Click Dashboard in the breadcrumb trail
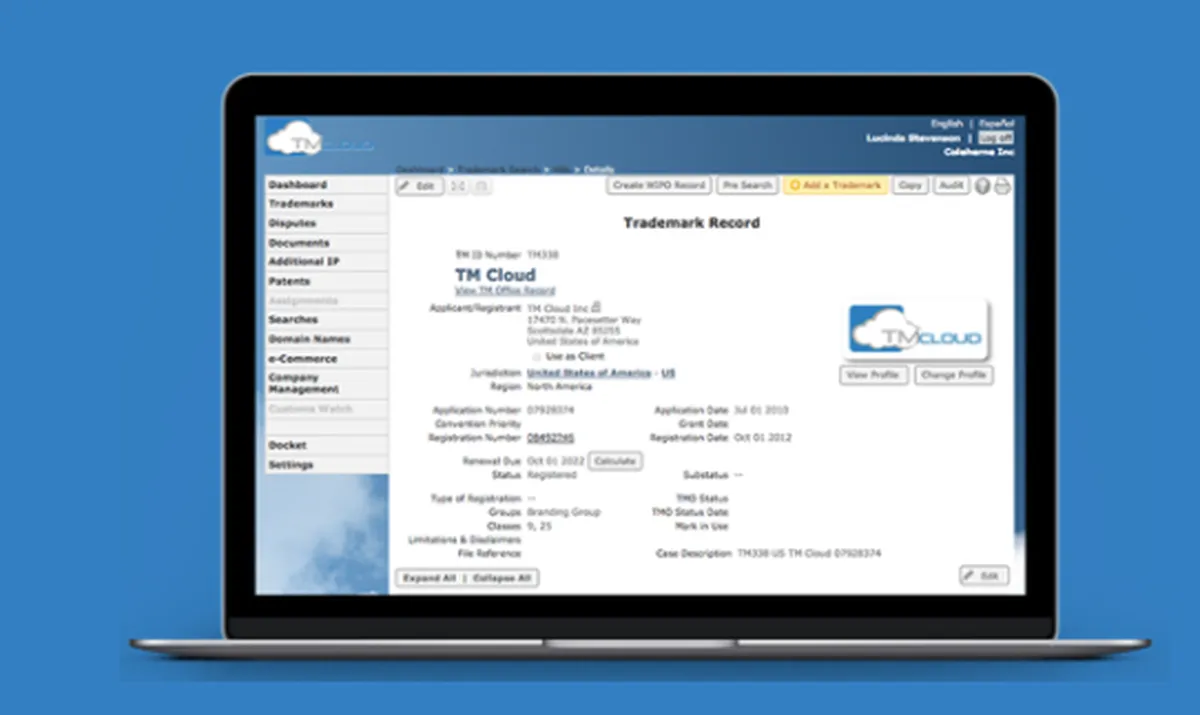1200x715 pixels. (418, 170)
